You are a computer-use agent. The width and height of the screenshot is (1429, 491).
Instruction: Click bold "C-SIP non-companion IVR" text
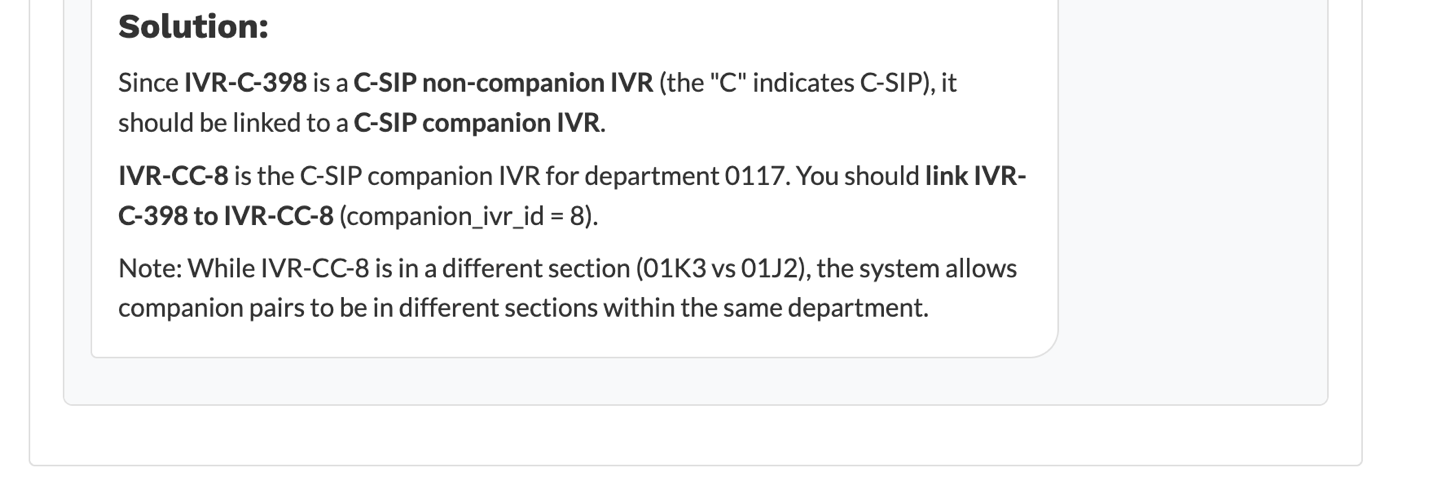[502, 83]
